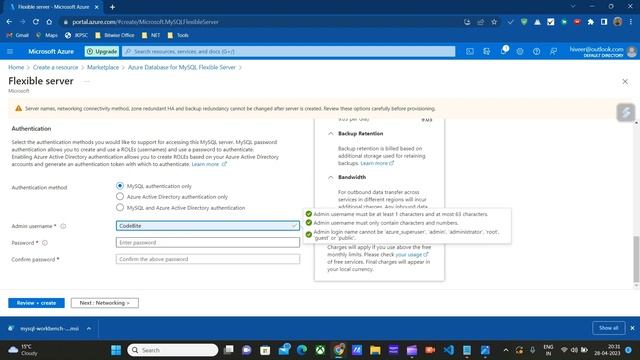The image size is (640, 360).
Task: Open Azure feedback icon
Action: (553, 51)
